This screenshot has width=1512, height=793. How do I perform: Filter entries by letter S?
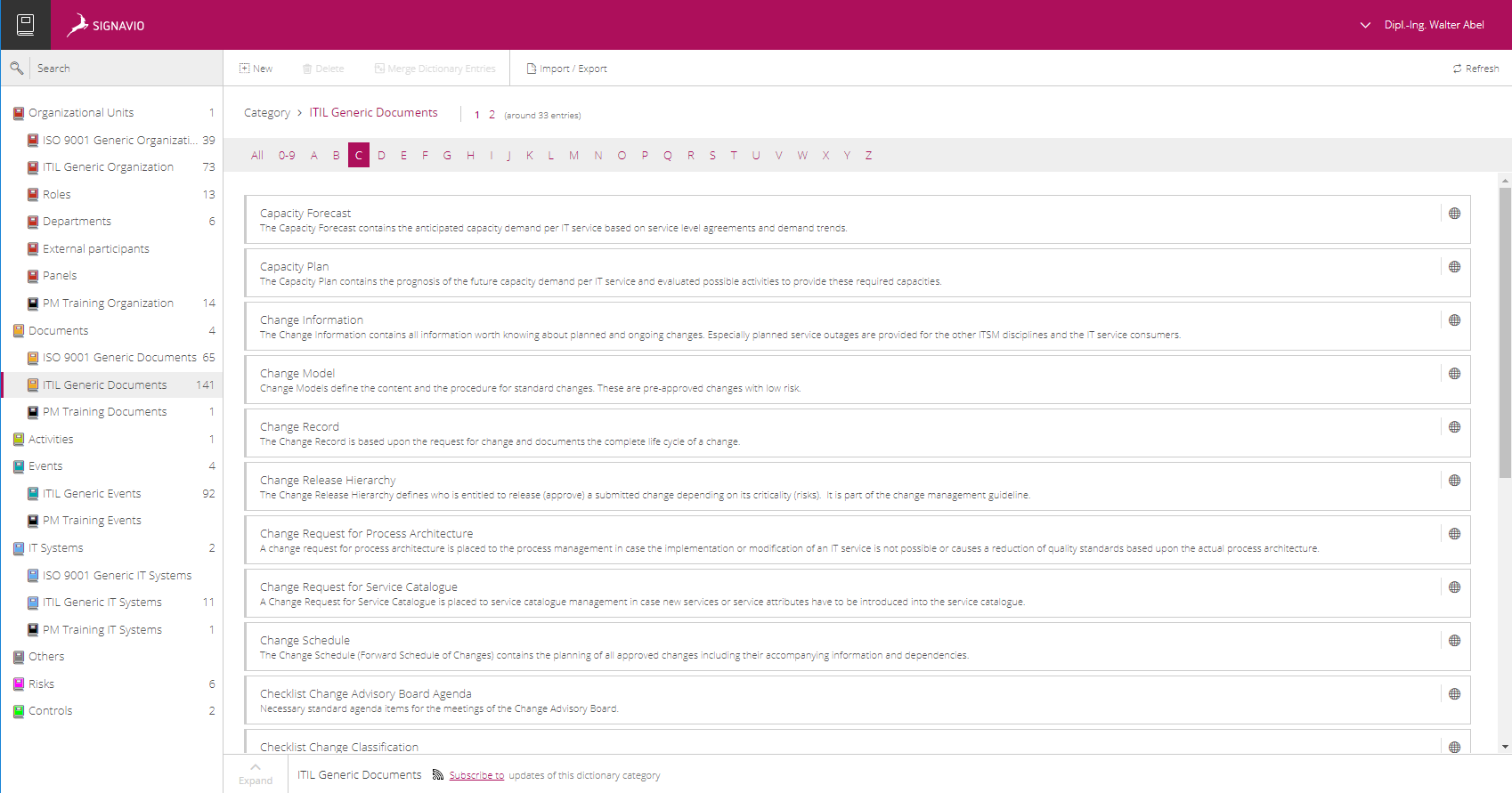[x=712, y=155]
